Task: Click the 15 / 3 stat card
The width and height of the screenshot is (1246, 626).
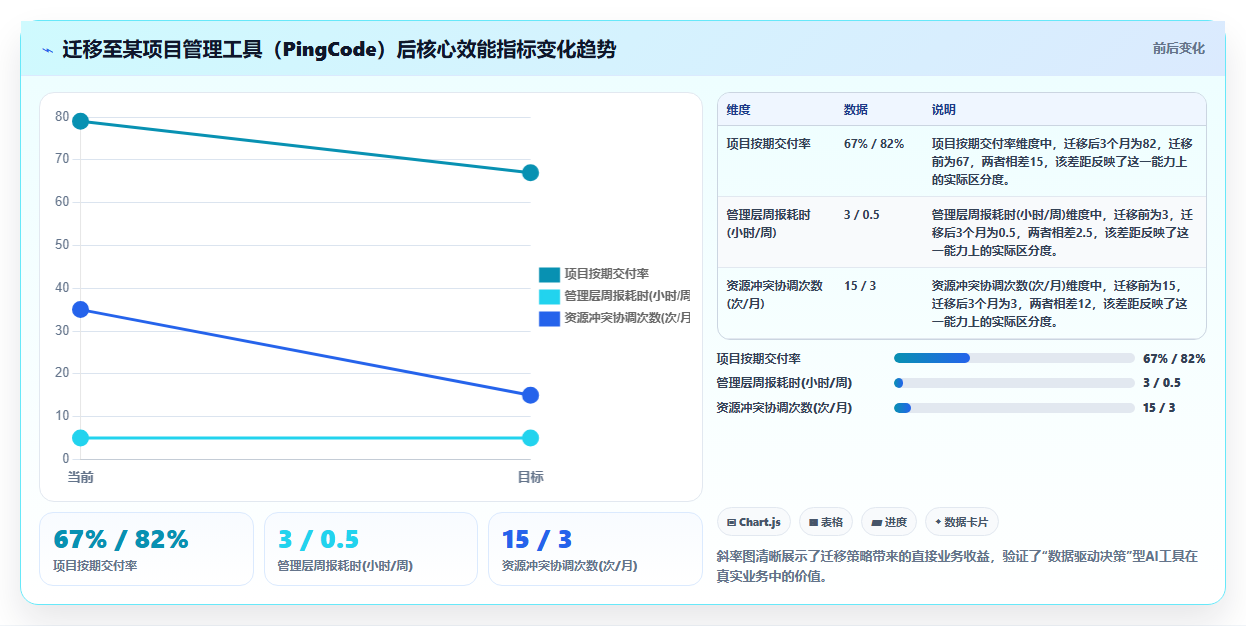Action: pos(595,549)
